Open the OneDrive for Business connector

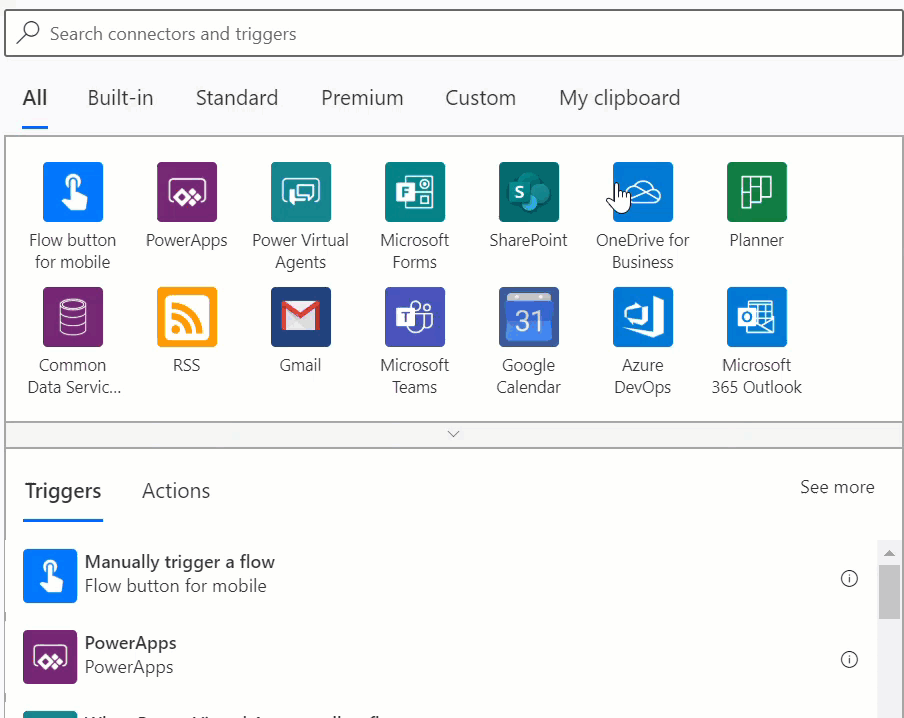tap(643, 192)
